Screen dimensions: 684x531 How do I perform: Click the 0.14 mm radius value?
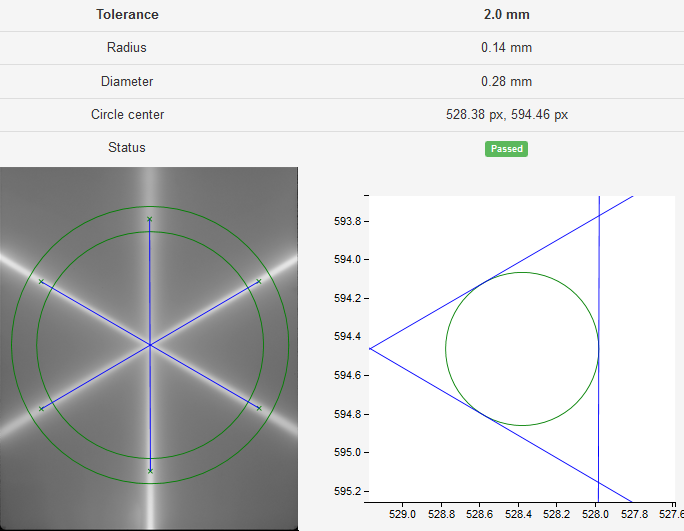[506, 47]
